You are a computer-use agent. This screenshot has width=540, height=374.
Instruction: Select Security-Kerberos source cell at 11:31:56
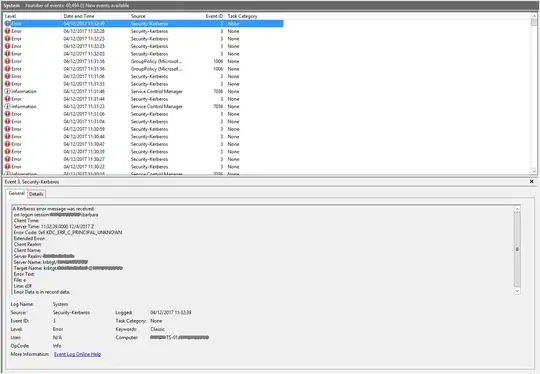click(149, 76)
